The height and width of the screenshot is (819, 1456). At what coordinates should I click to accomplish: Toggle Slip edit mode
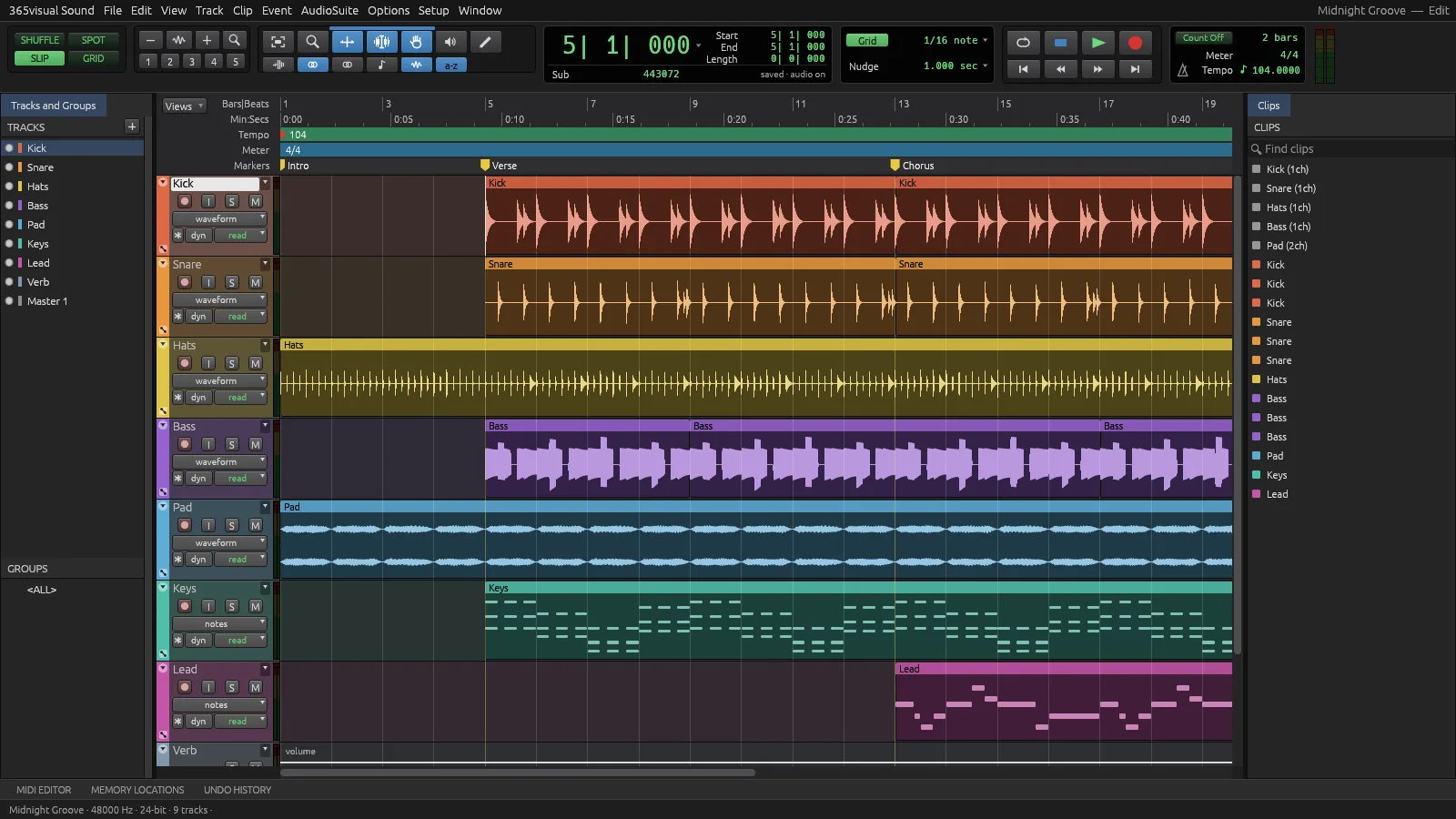tap(40, 58)
